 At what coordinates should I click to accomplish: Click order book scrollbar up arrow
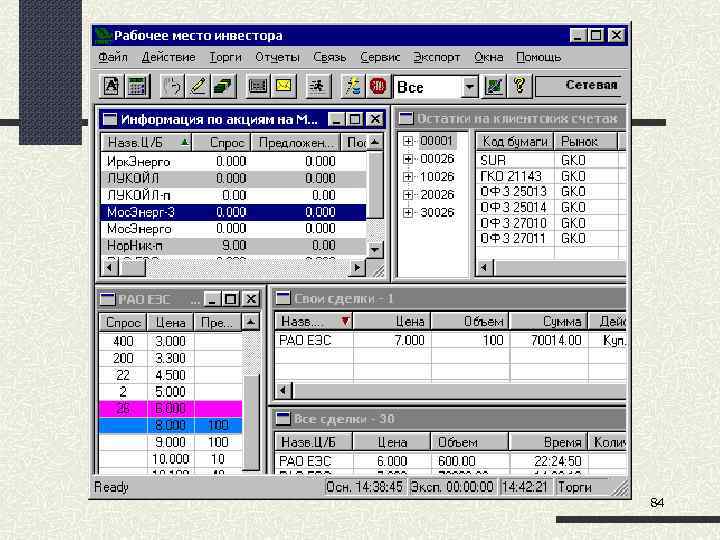tap(251, 322)
